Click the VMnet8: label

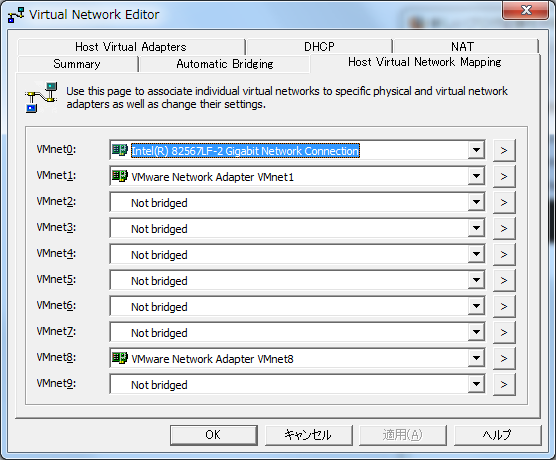(56, 357)
